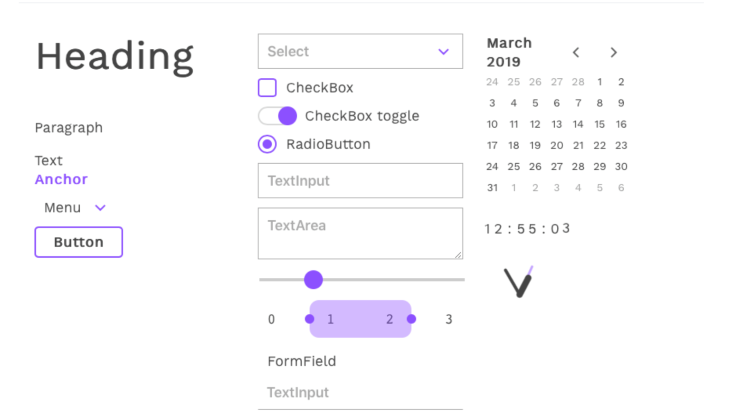
Task: Expand the Menu dropdown
Action: pyautogui.click(x=74, y=208)
